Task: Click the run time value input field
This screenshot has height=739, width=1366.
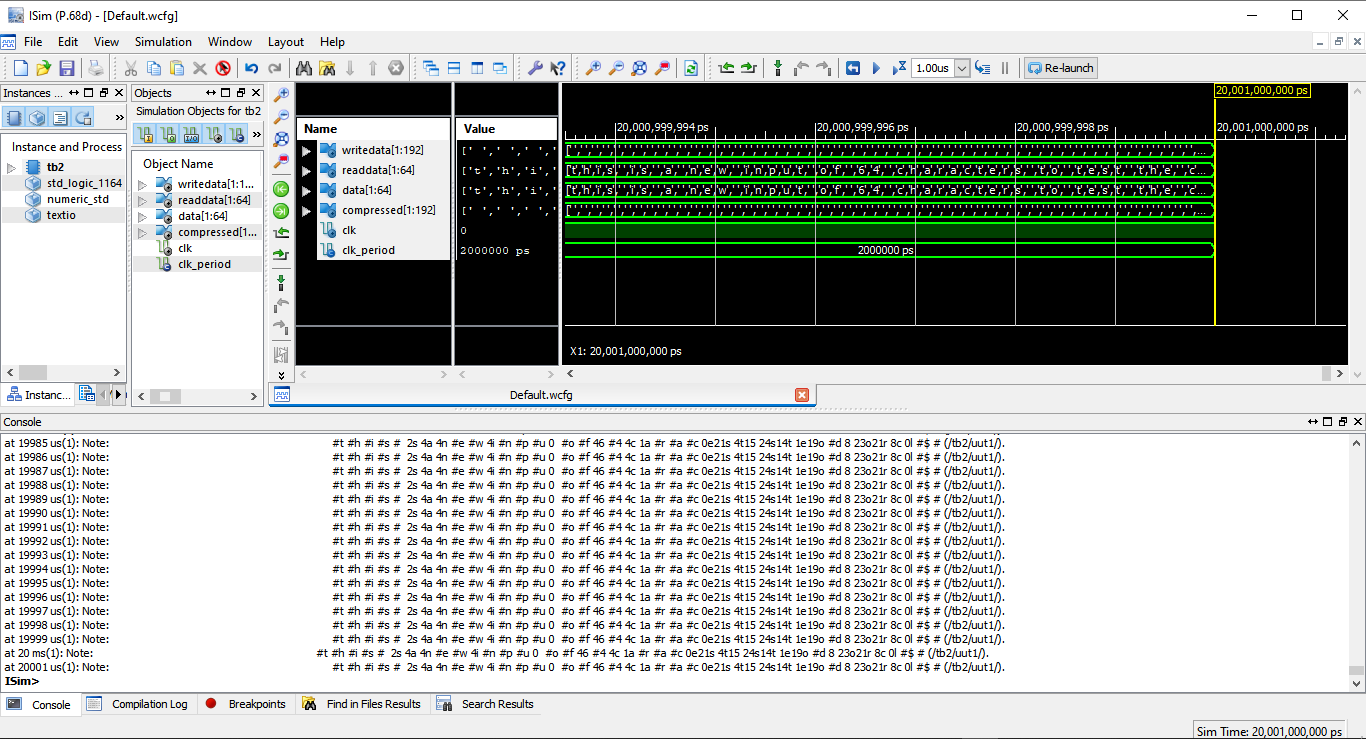Action: point(932,68)
